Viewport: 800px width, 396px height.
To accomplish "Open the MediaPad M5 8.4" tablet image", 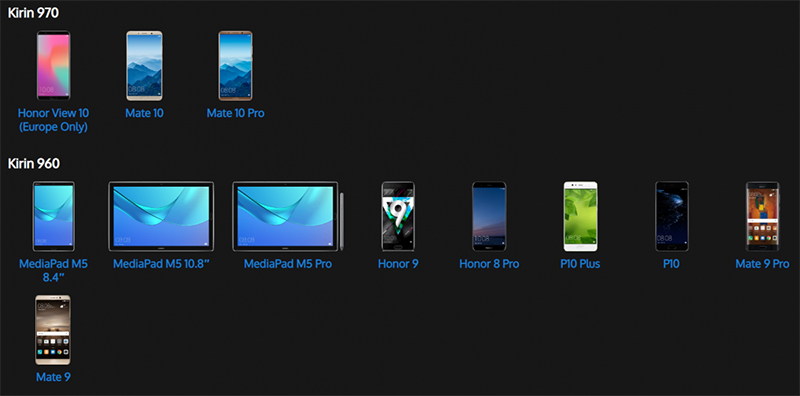I will (x=53, y=216).
